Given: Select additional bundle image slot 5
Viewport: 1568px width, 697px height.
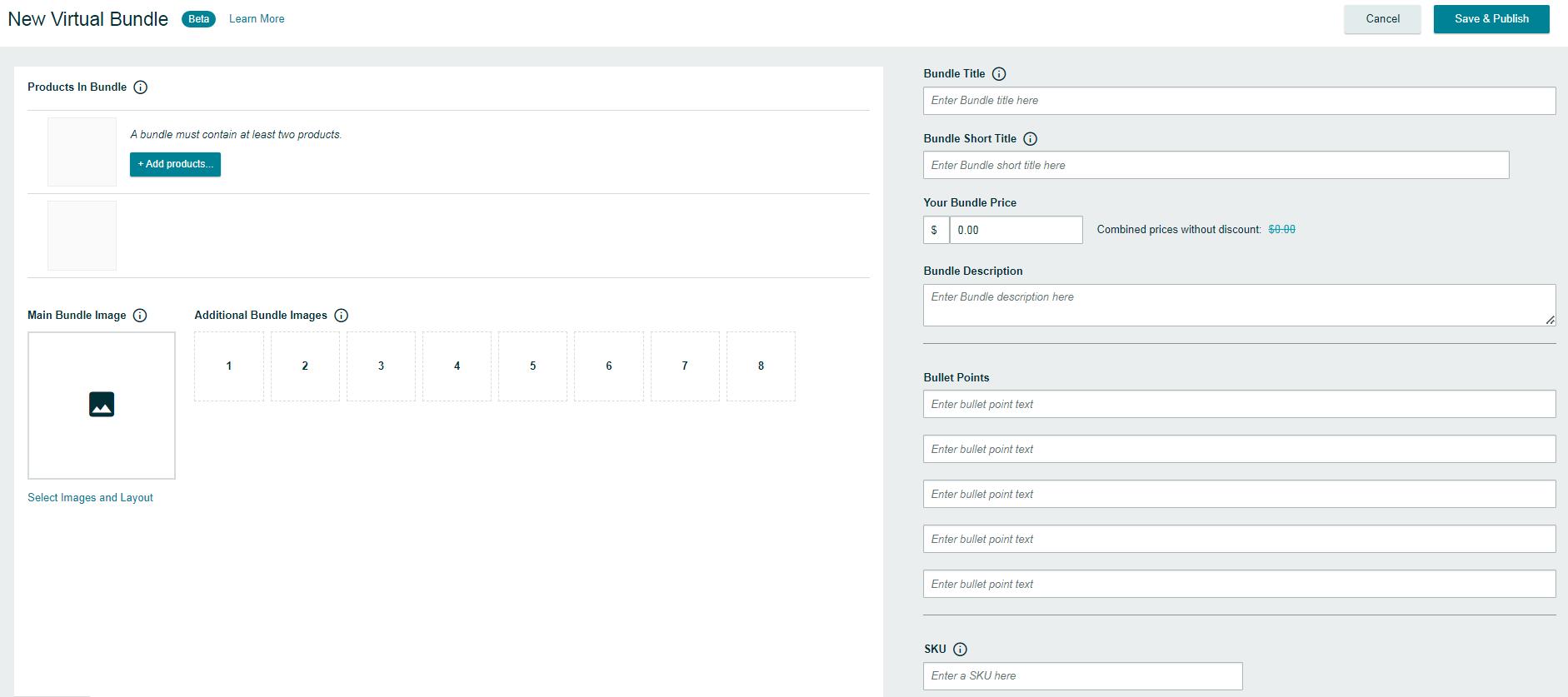Looking at the screenshot, I should [532, 366].
